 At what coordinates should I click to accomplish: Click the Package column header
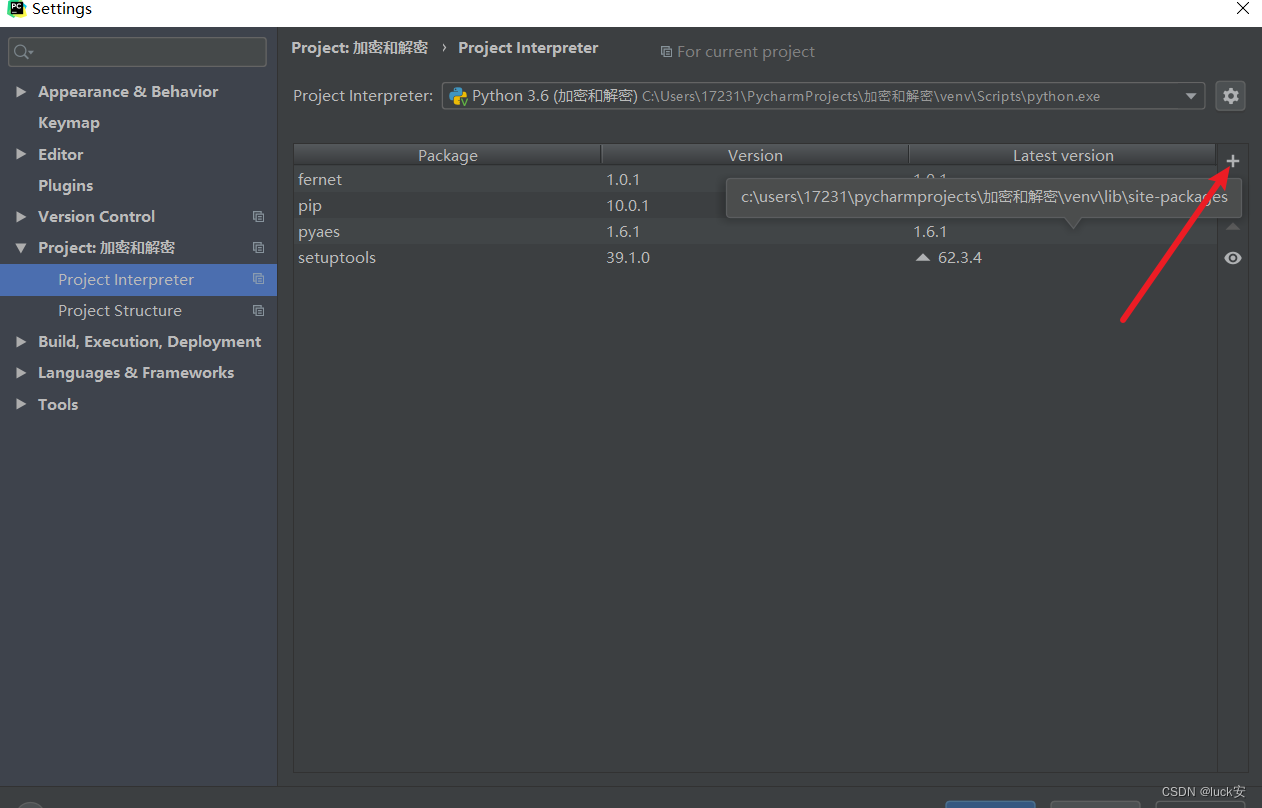click(448, 155)
